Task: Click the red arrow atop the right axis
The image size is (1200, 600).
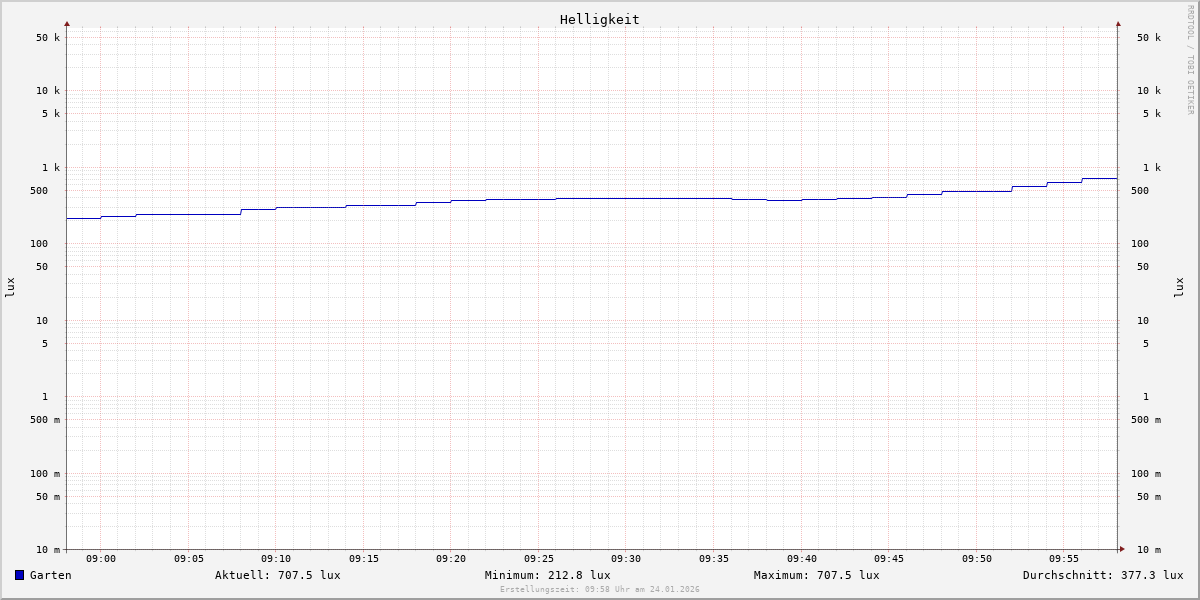Action: (1118, 23)
